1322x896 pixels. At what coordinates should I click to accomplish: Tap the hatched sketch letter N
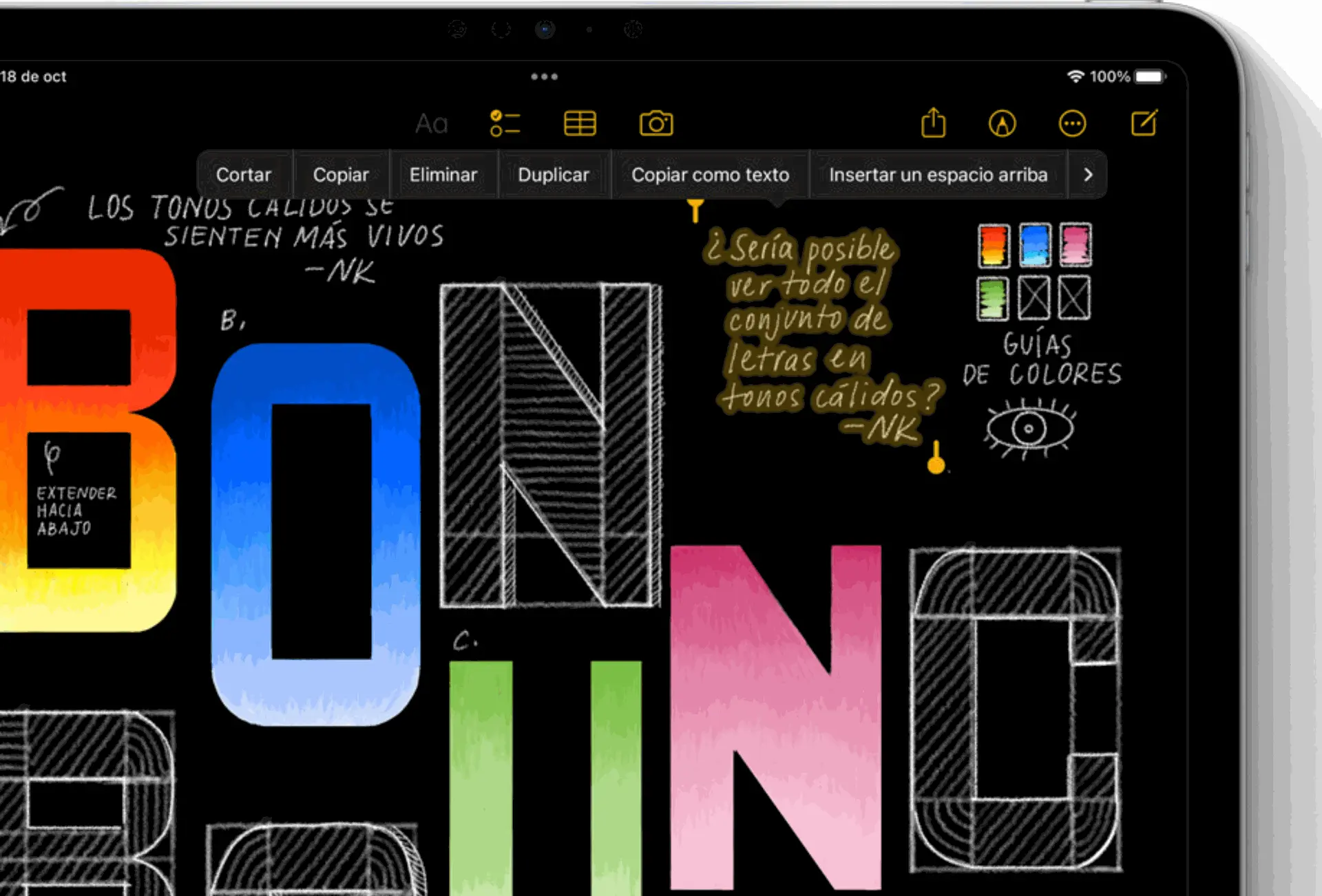click(x=551, y=445)
